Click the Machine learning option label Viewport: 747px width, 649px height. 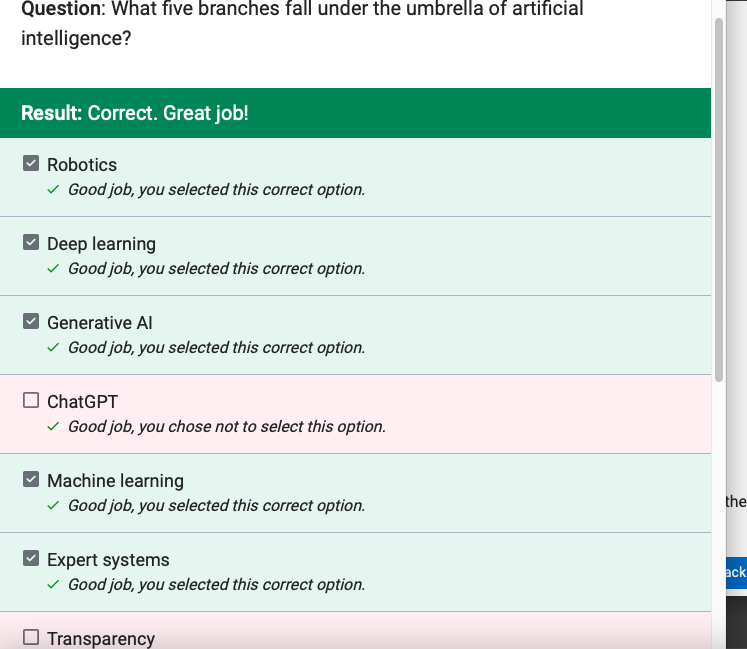point(115,481)
